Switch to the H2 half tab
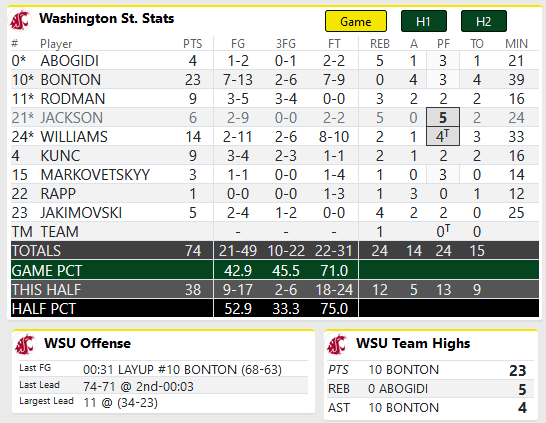The height and width of the screenshot is (423, 546). point(484,21)
